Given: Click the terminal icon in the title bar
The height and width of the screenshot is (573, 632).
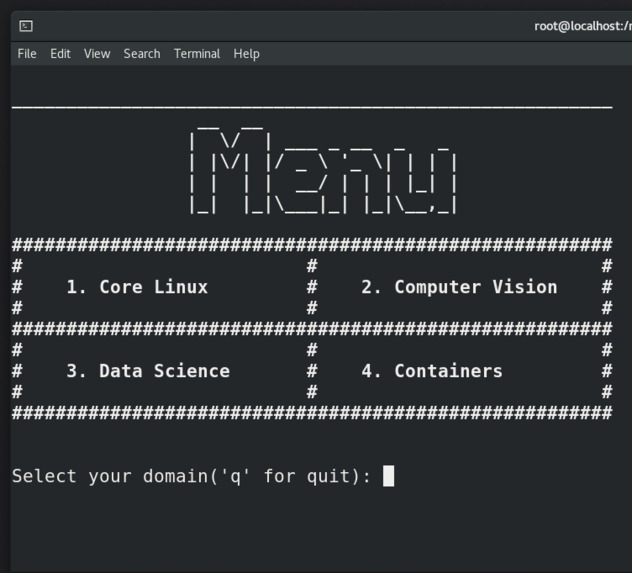Looking at the screenshot, I should [26, 26].
